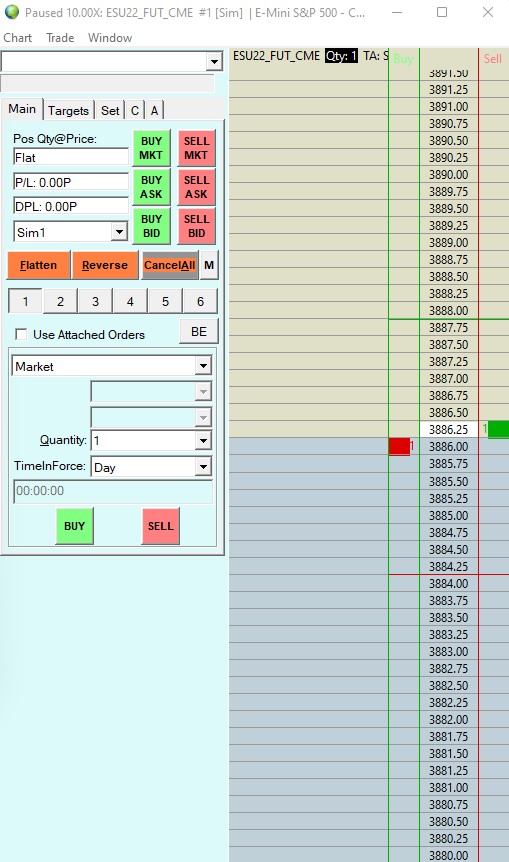Image resolution: width=509 pixels, height=862 pixels.
Task: Expand the top empty combo box
Action: pos(214,62)
